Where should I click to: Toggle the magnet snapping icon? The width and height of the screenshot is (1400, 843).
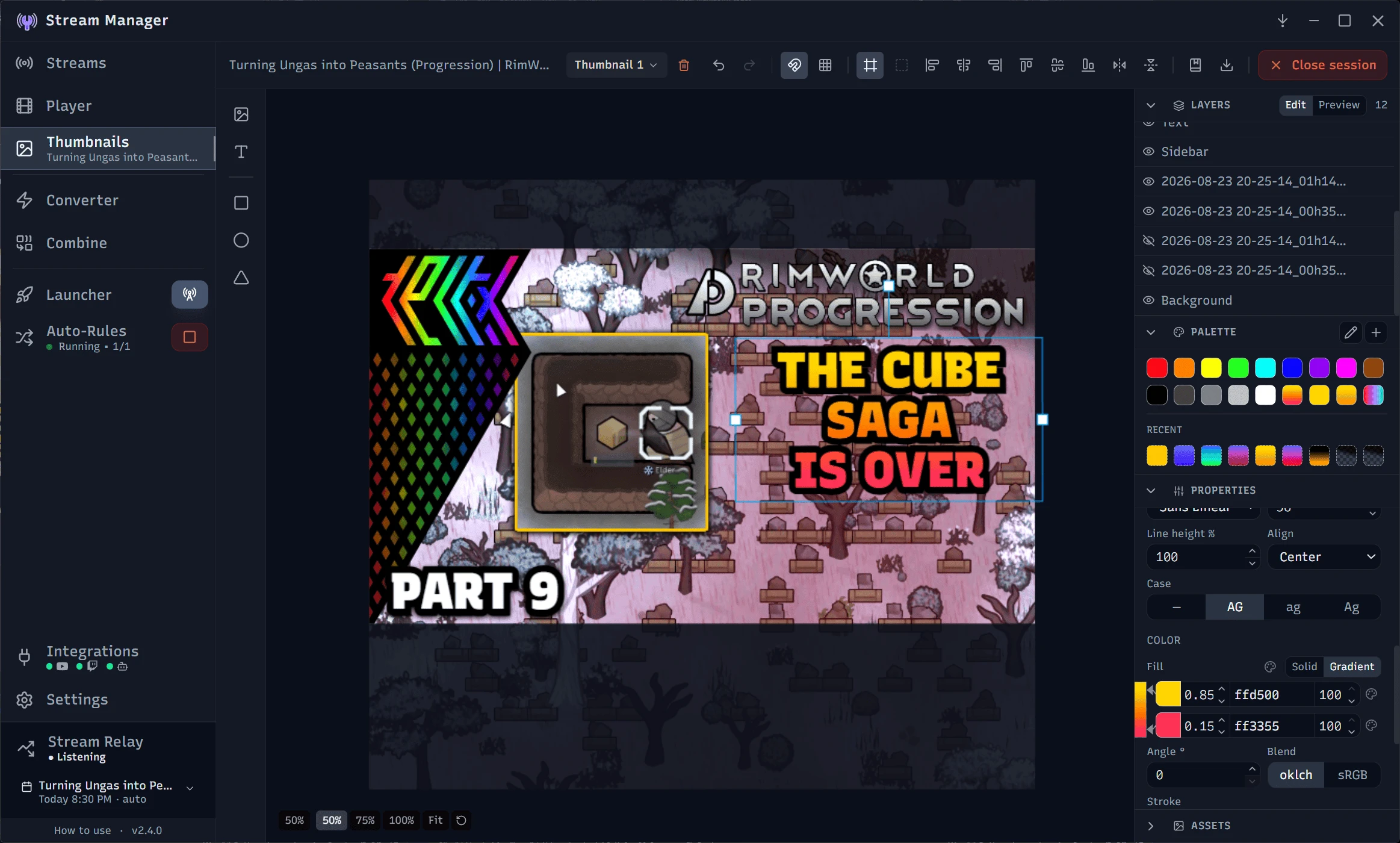pos(794,65)
